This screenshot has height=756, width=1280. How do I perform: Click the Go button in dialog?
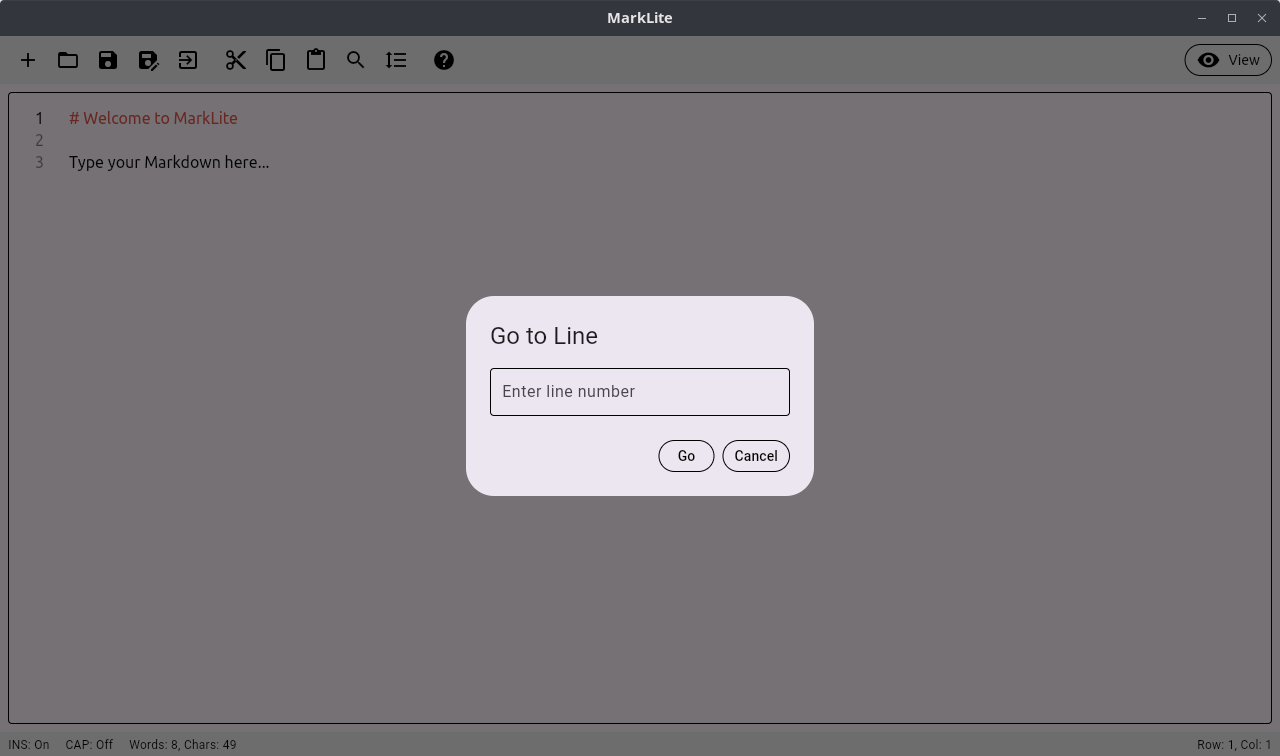pos(686,456)
